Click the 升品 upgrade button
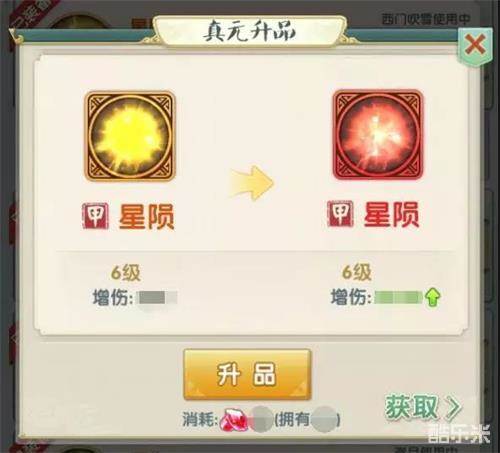This screenshot has width=500, height=453. click(x=247, y=374)
